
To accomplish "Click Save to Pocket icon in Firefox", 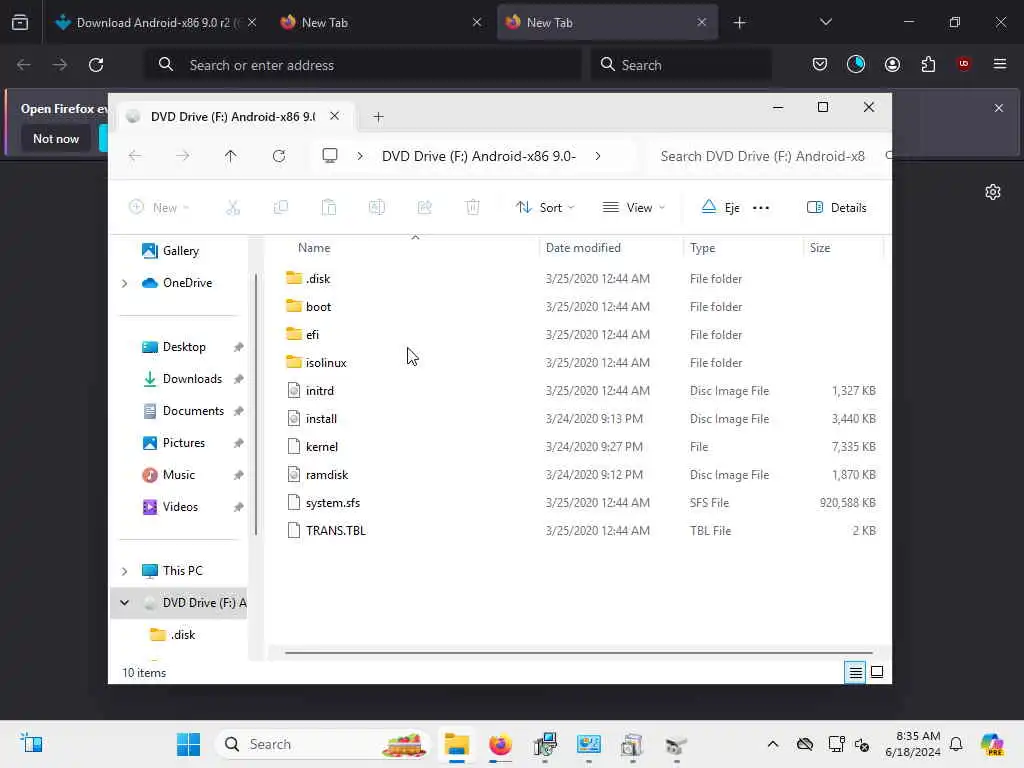I will tap(820, 64).
